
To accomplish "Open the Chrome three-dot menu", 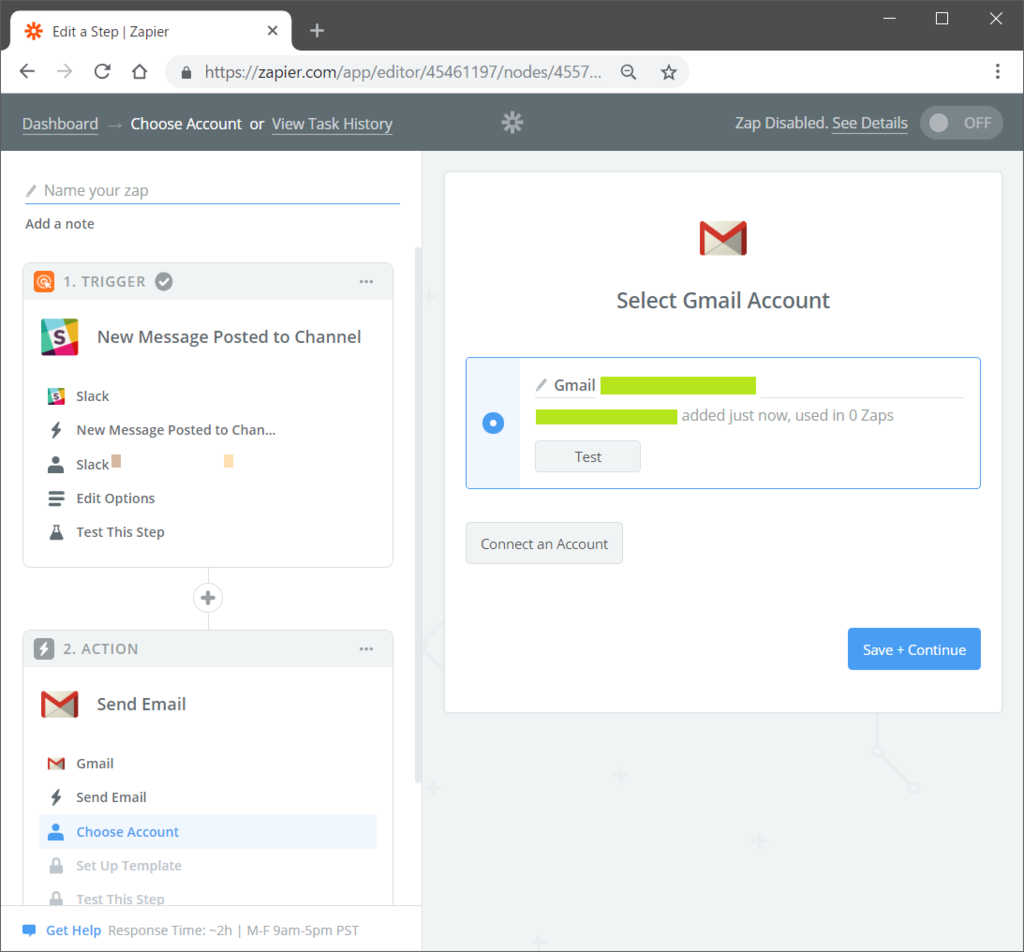I will 997,71.
